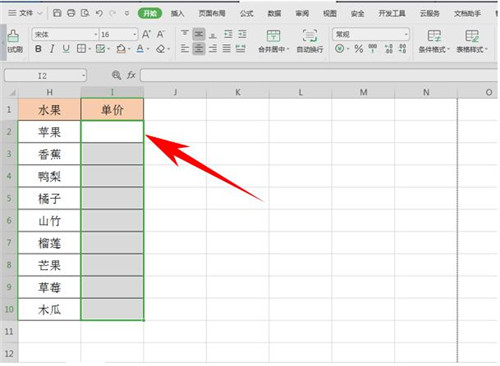Image resolution: width=500 pixels, height=366 pixels.
Task: Open fill color dropdown arrow
Action: click(x=129, y=49)
